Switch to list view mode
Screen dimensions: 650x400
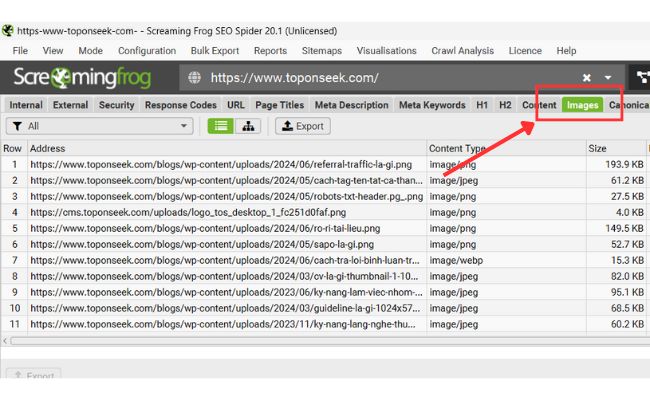(220, 126)
